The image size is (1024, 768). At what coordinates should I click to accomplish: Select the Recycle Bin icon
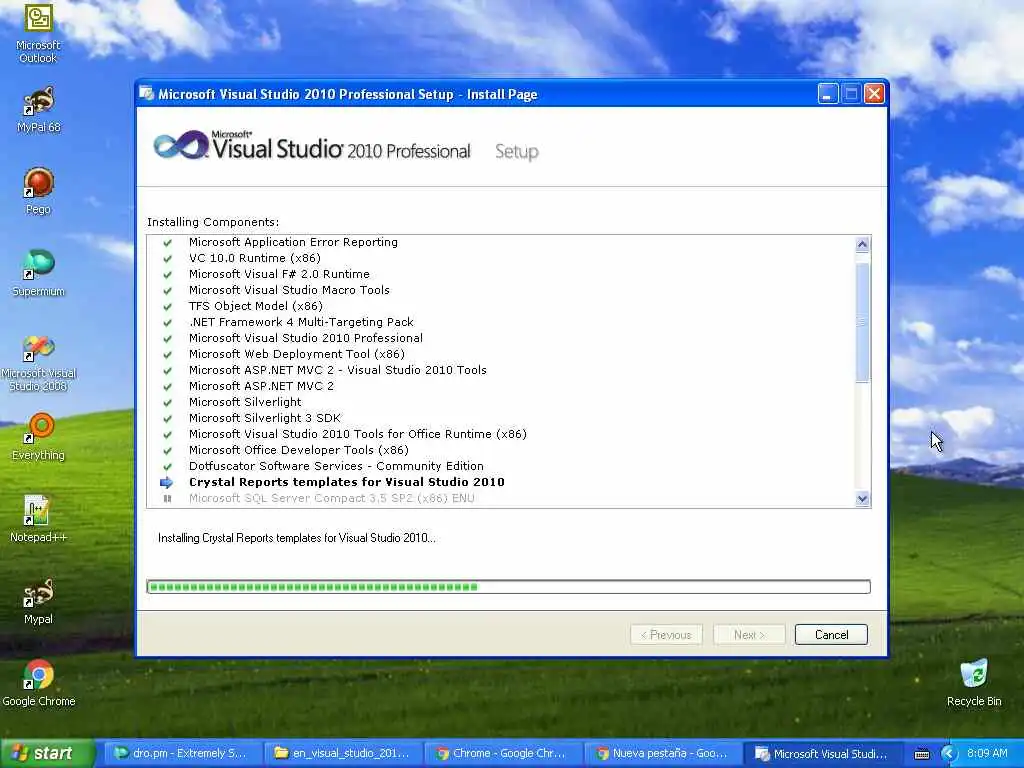[x=974, y=683]
